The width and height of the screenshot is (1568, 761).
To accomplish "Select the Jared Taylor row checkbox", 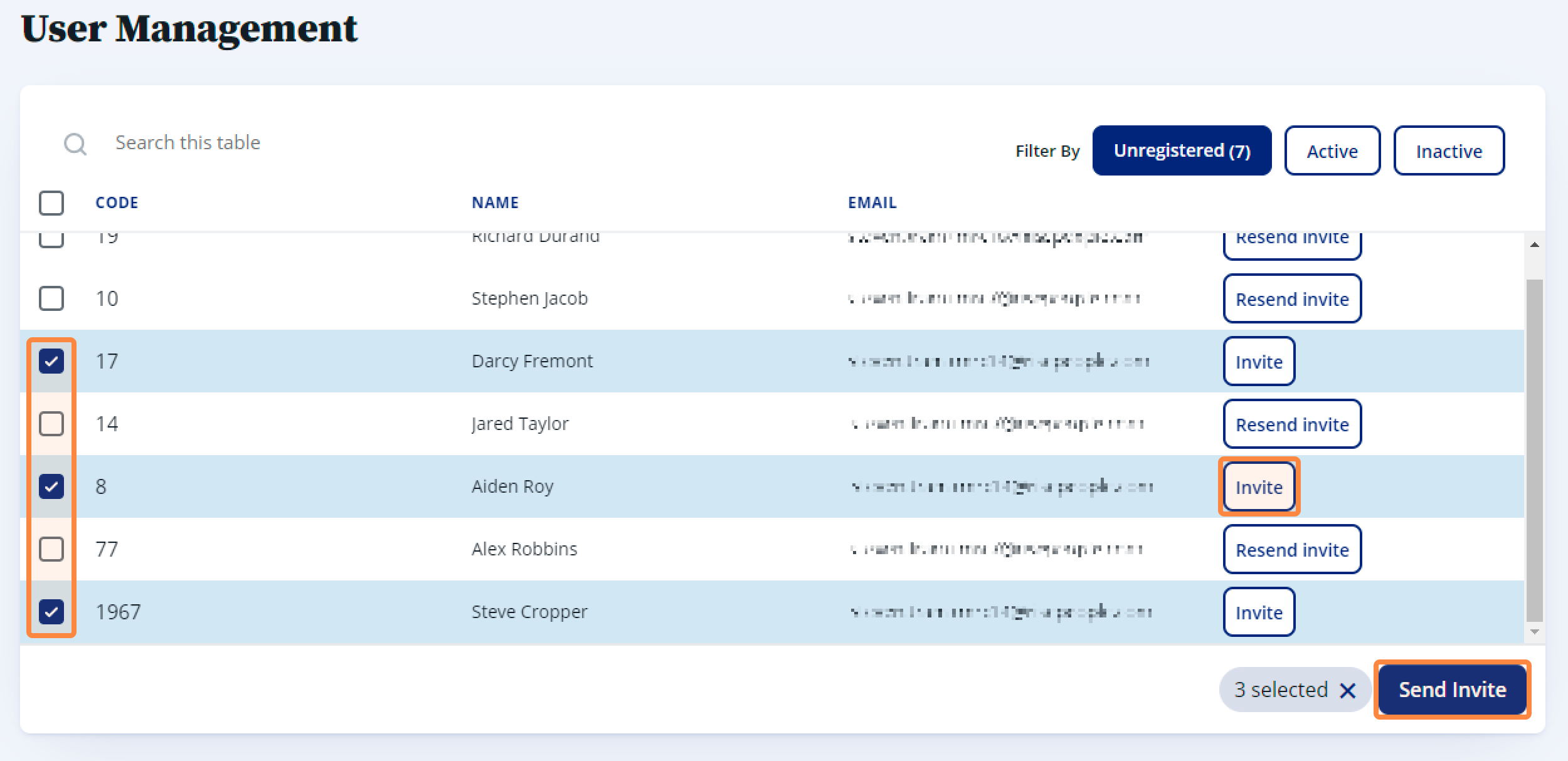I will coord(51,424).
